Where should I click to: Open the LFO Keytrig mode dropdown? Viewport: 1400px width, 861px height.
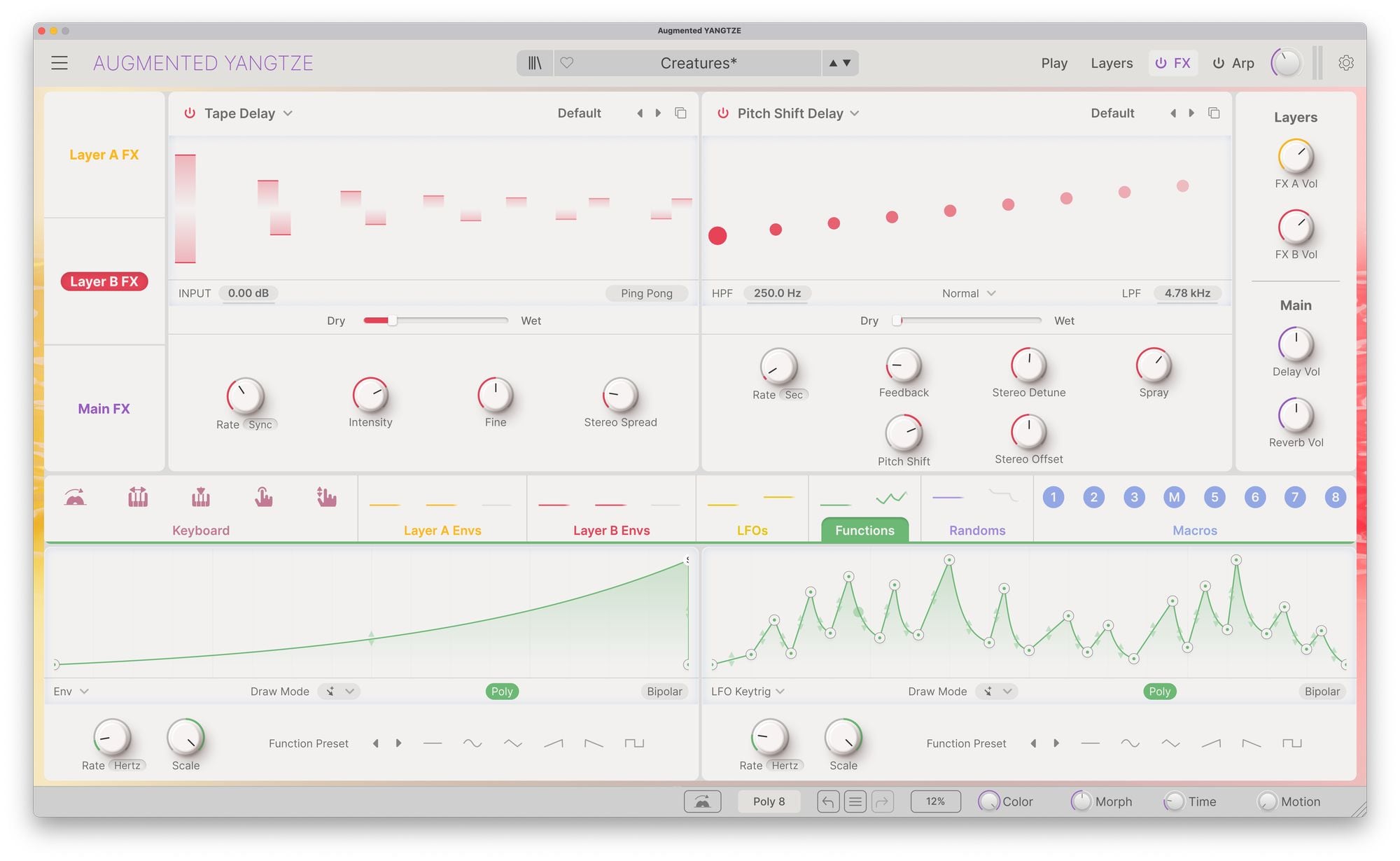coord(748,692)
